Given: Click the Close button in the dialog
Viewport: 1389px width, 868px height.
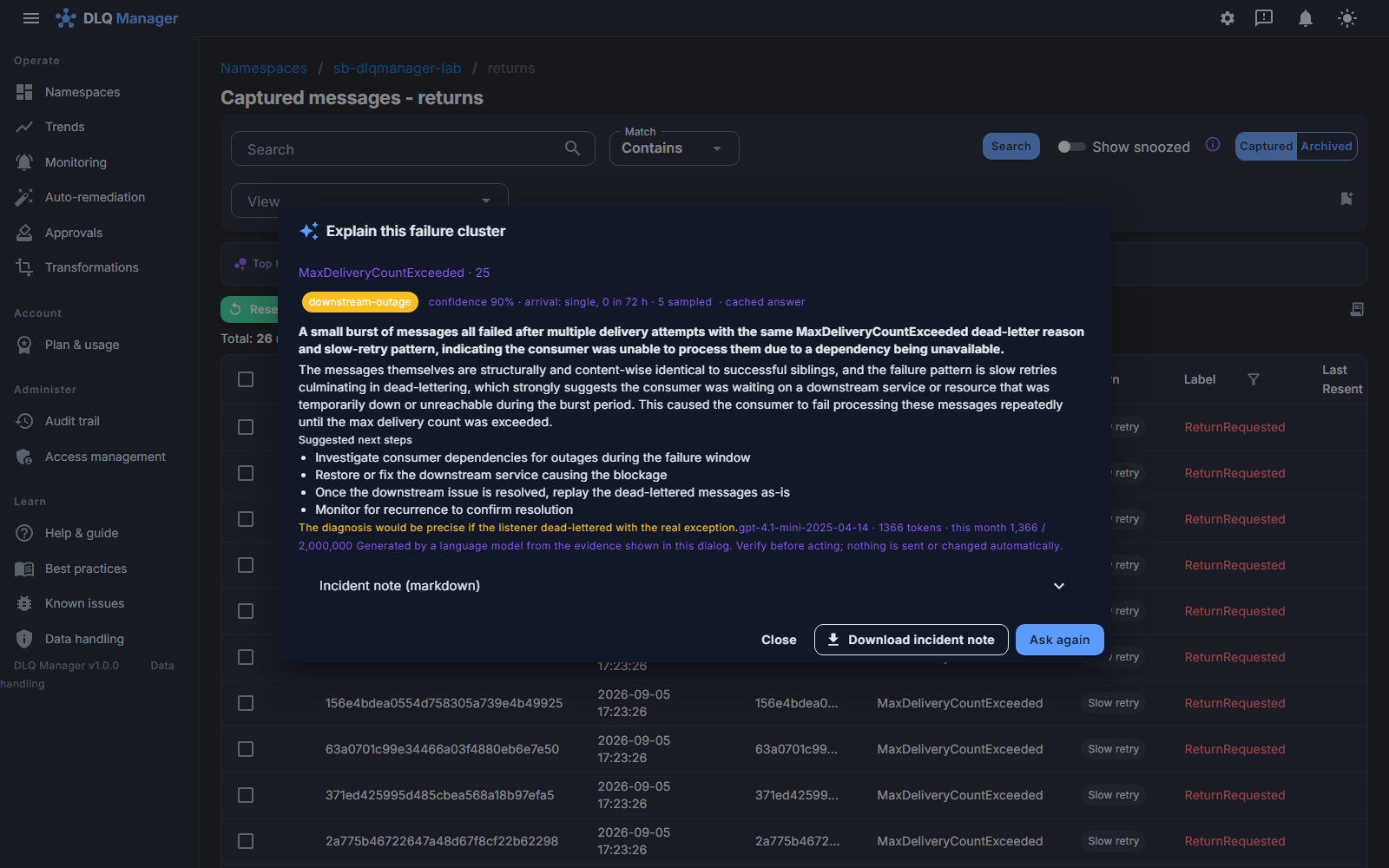Looking at the screenshot, I should (x=779, y=640).
